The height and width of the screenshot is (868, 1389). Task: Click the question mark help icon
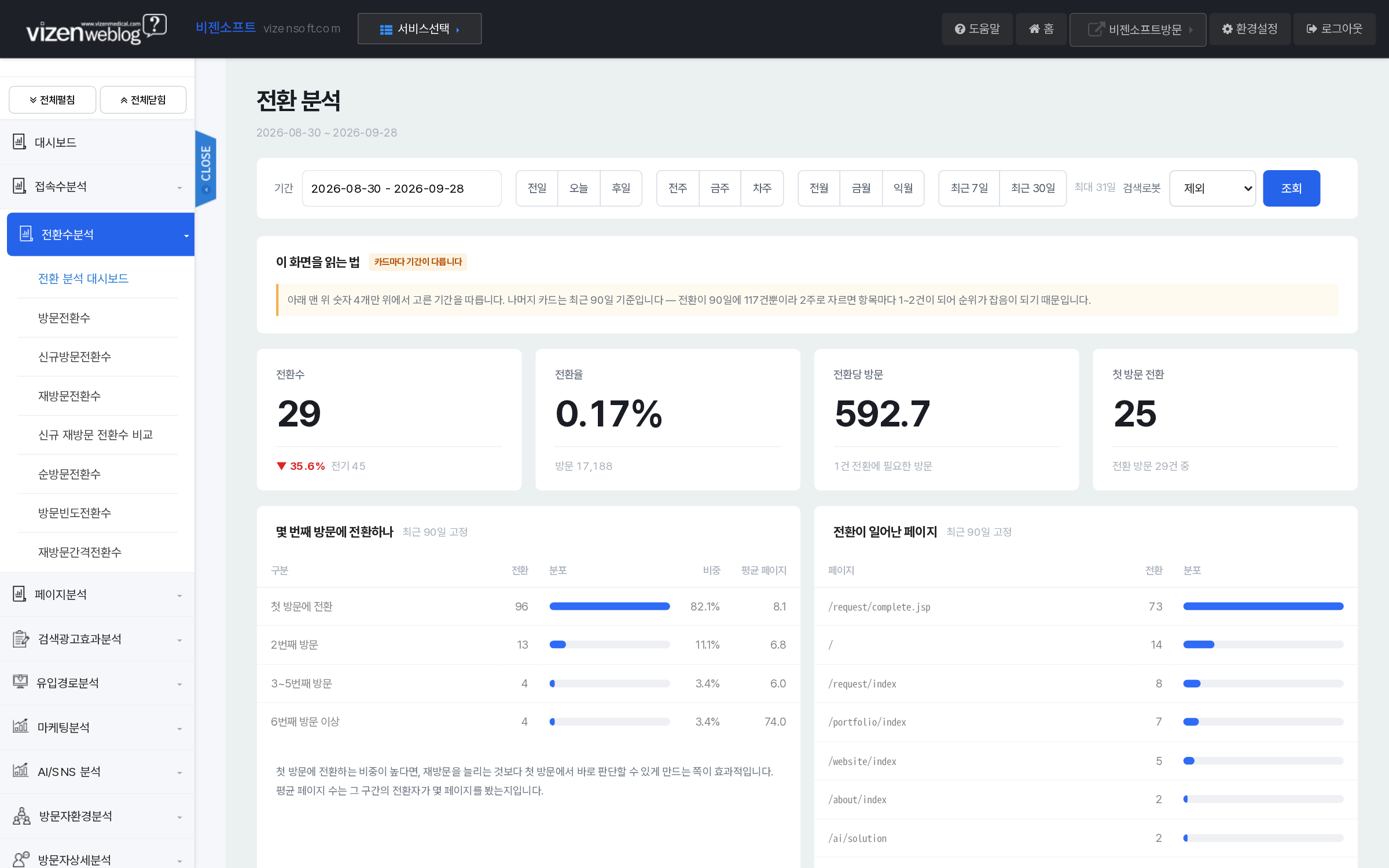pyautogui.click(x=960, y=29)
